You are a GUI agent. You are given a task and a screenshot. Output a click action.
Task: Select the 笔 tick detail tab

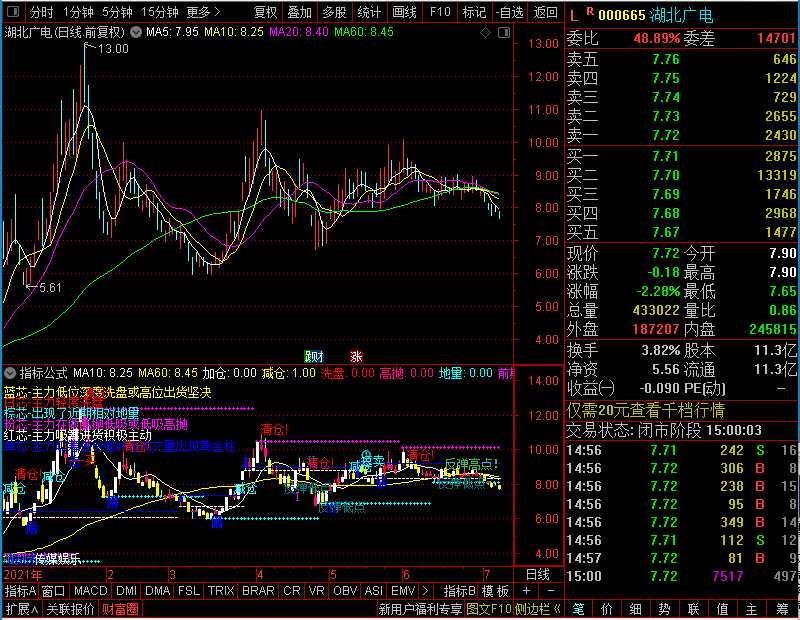point(578,609)
